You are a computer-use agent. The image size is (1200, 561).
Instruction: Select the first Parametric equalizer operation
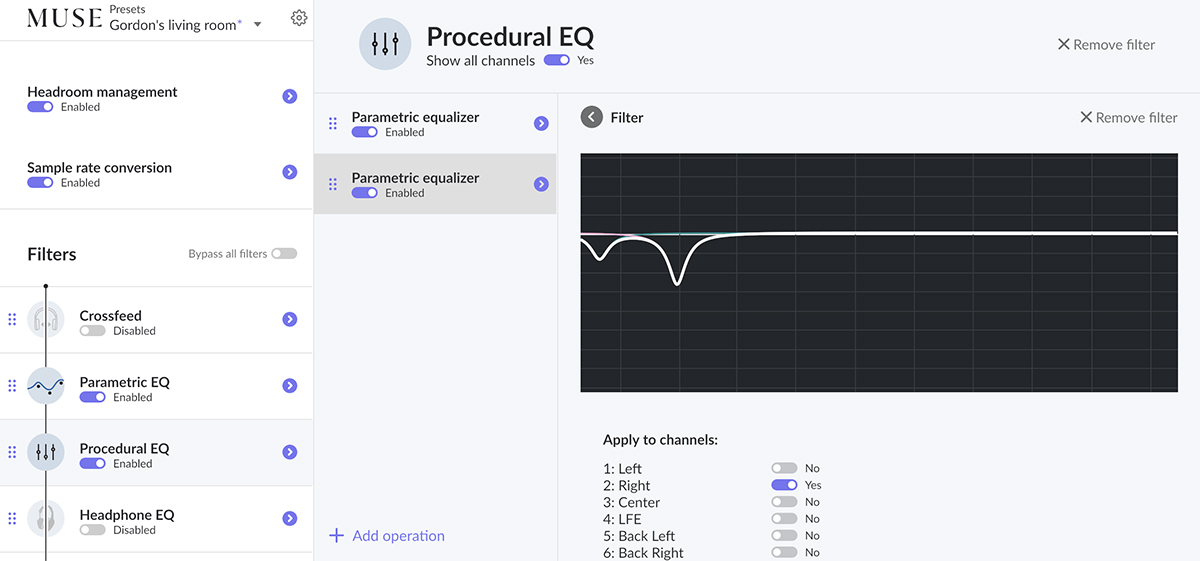(435, 123)
